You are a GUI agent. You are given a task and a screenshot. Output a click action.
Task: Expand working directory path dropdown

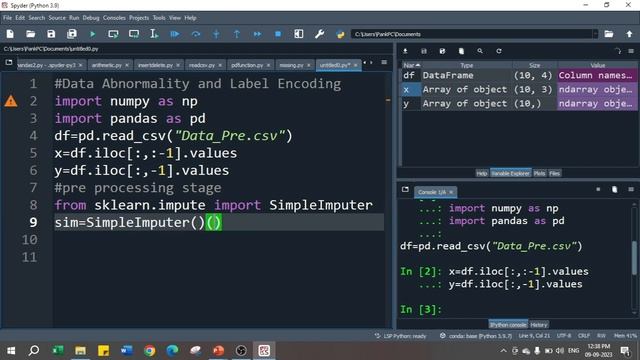(596, 34)
